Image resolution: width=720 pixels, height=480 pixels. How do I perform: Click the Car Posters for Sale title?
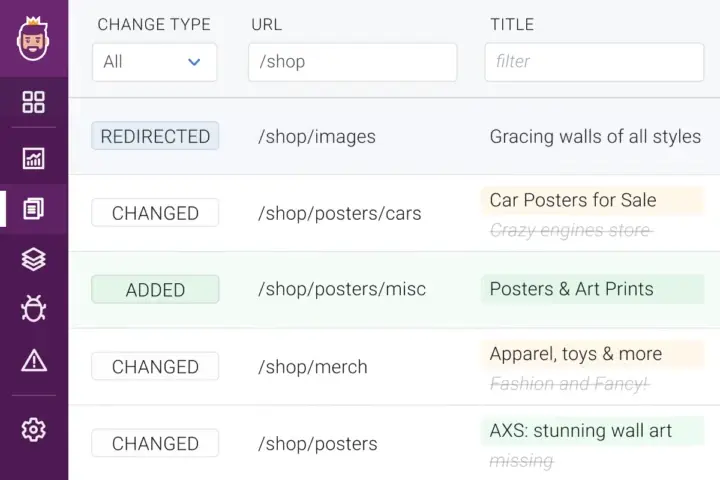573,200
